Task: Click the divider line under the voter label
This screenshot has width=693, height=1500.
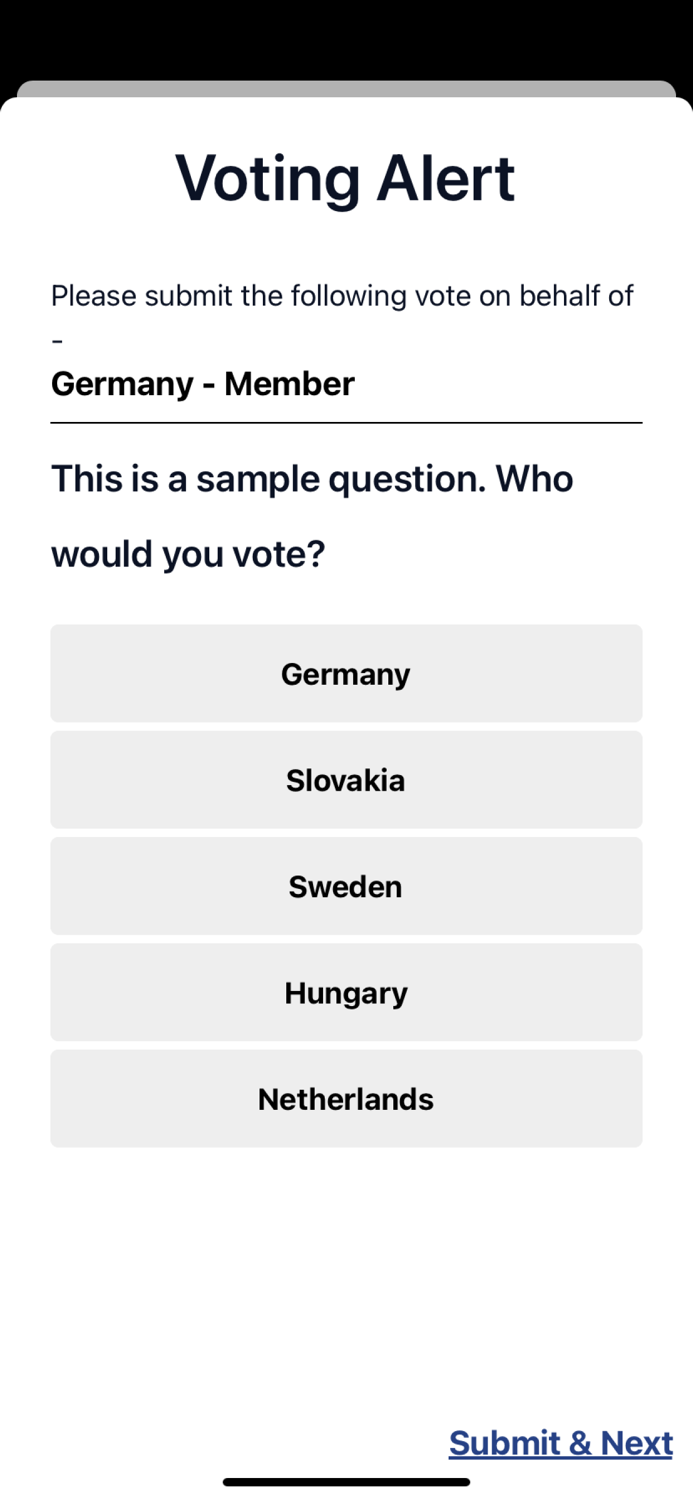Action: point(346,423)
